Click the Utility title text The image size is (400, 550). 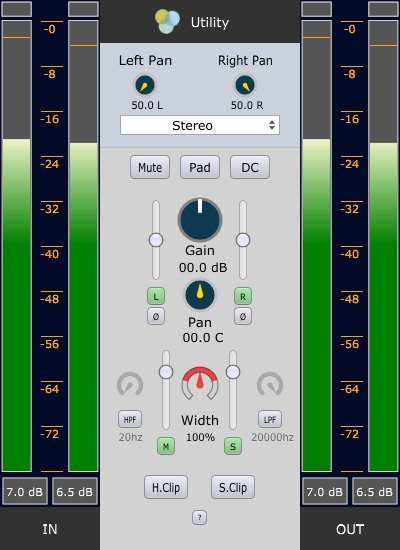tap(210, 22)
